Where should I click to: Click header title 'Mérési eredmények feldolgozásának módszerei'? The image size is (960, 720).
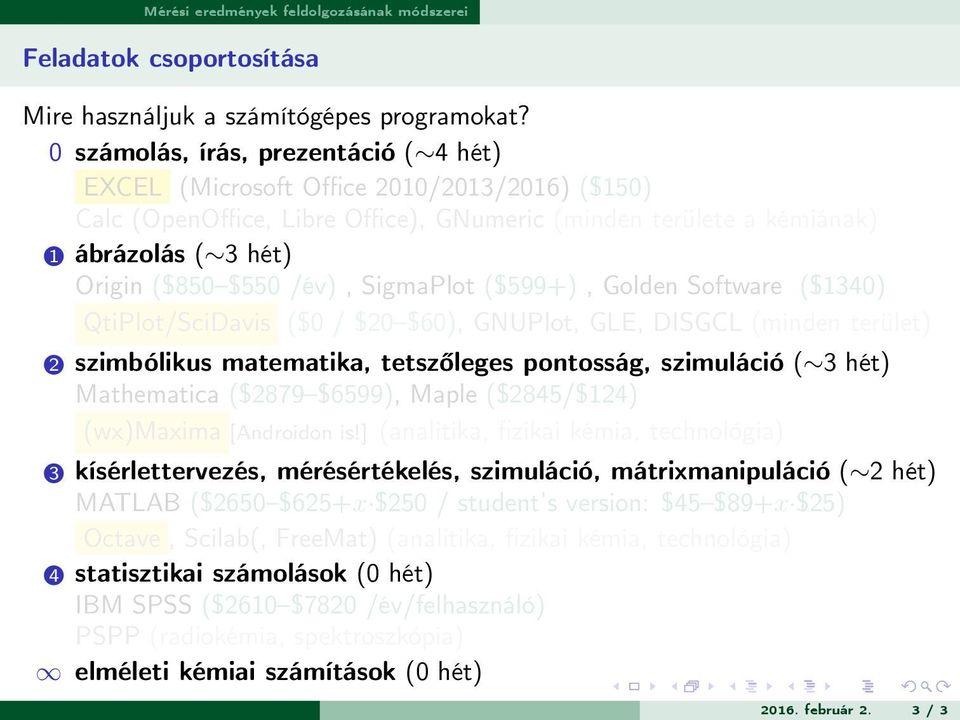[x=306, y=11]
